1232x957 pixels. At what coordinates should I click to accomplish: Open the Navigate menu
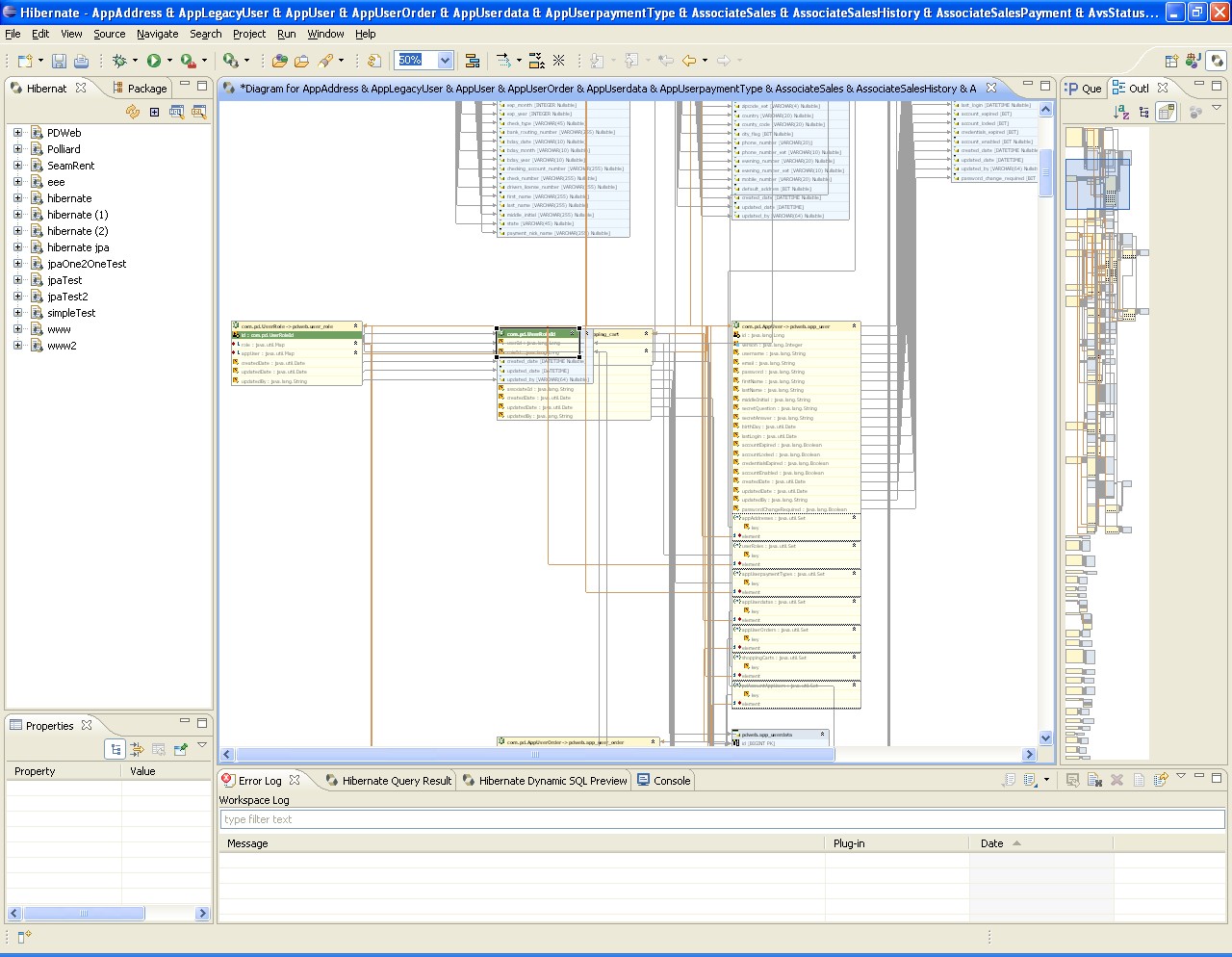(x=157, y=34)
